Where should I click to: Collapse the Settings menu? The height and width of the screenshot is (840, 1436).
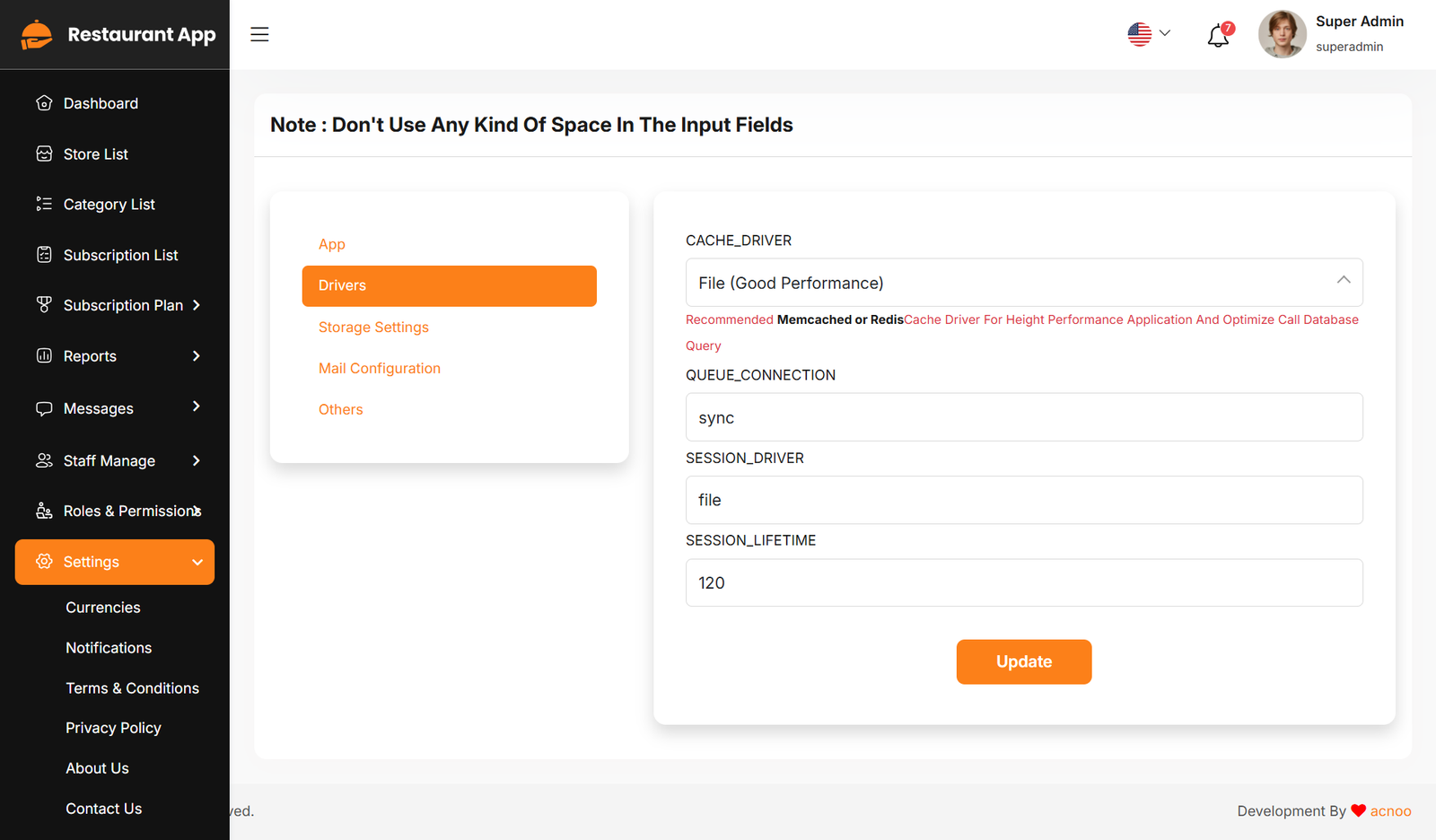pyautogui.click(x=197, y=562)
